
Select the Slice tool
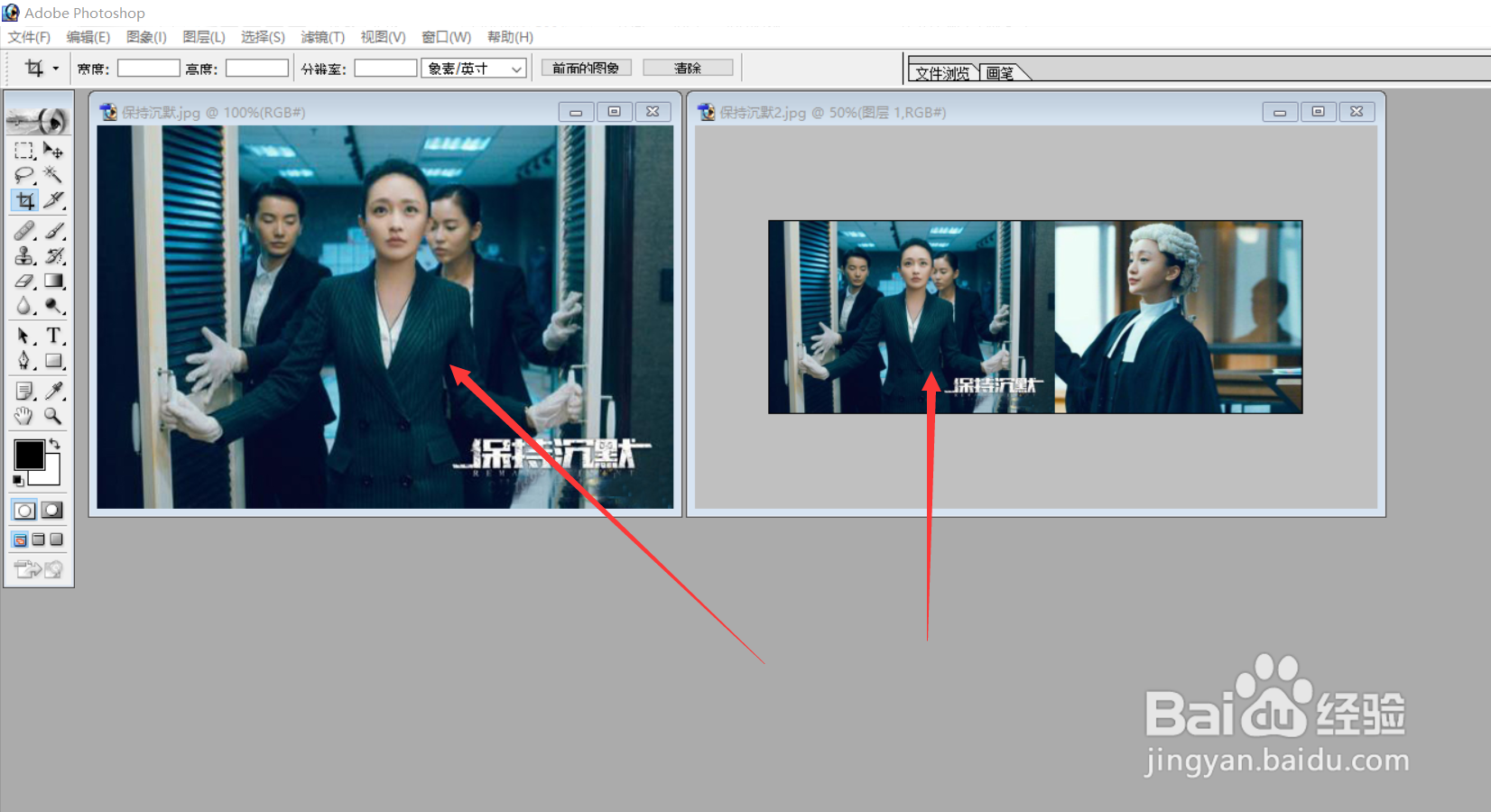click(53, 200)
